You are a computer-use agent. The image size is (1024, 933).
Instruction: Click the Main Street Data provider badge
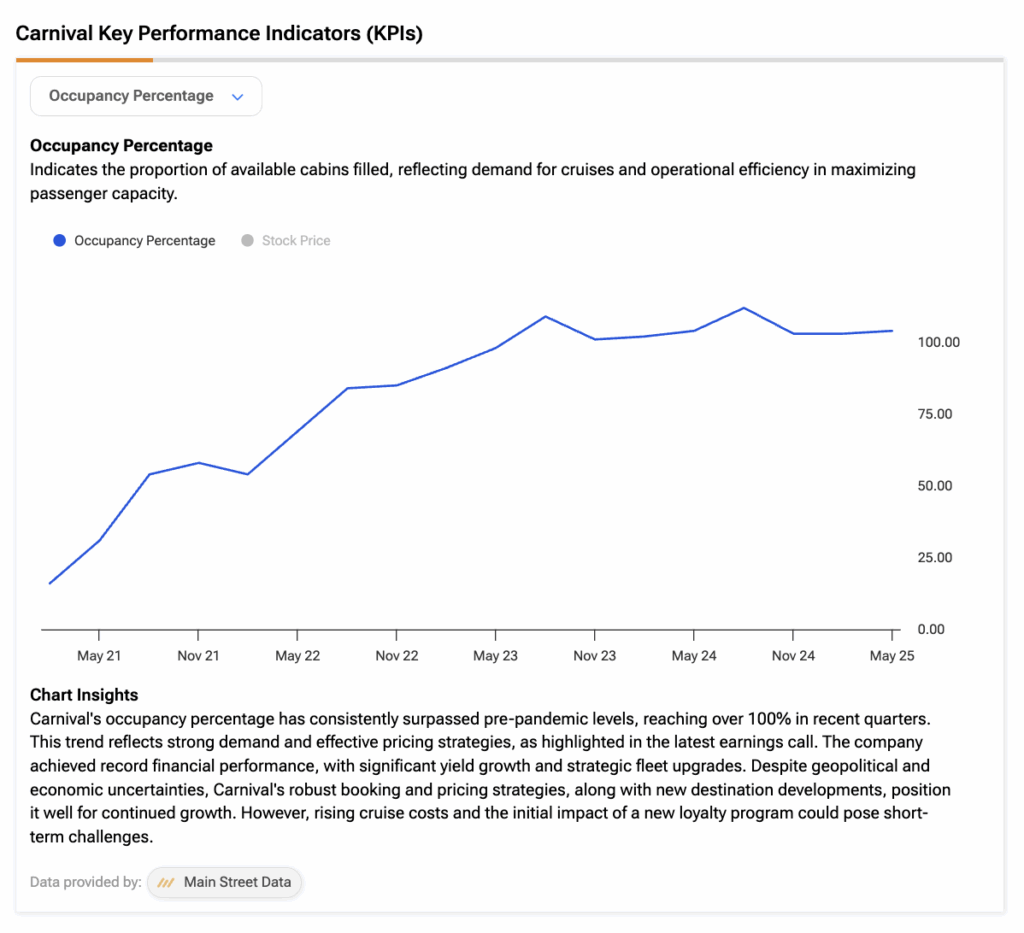coord(224,882)
